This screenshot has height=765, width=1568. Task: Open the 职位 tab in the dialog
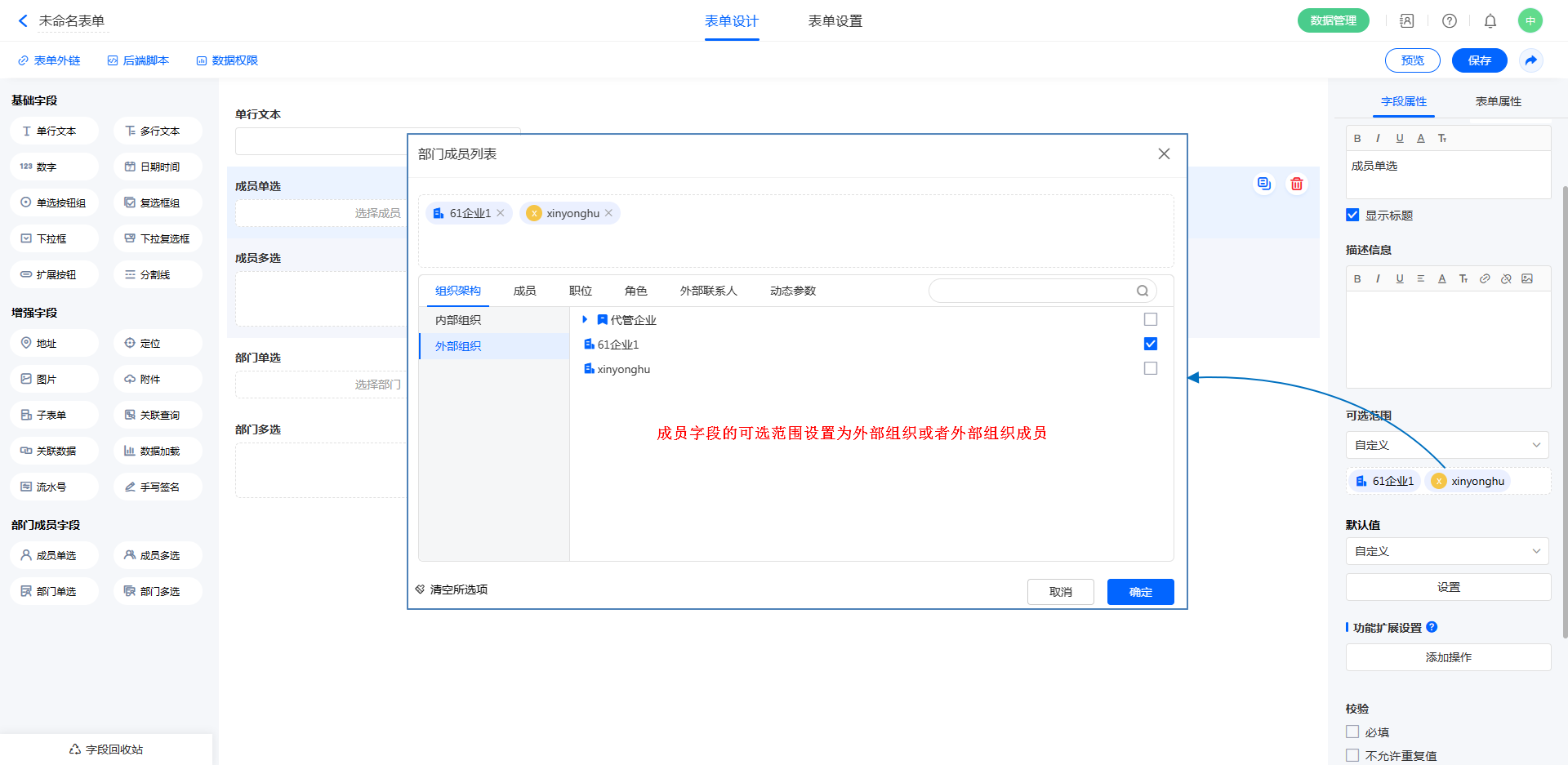580,291
